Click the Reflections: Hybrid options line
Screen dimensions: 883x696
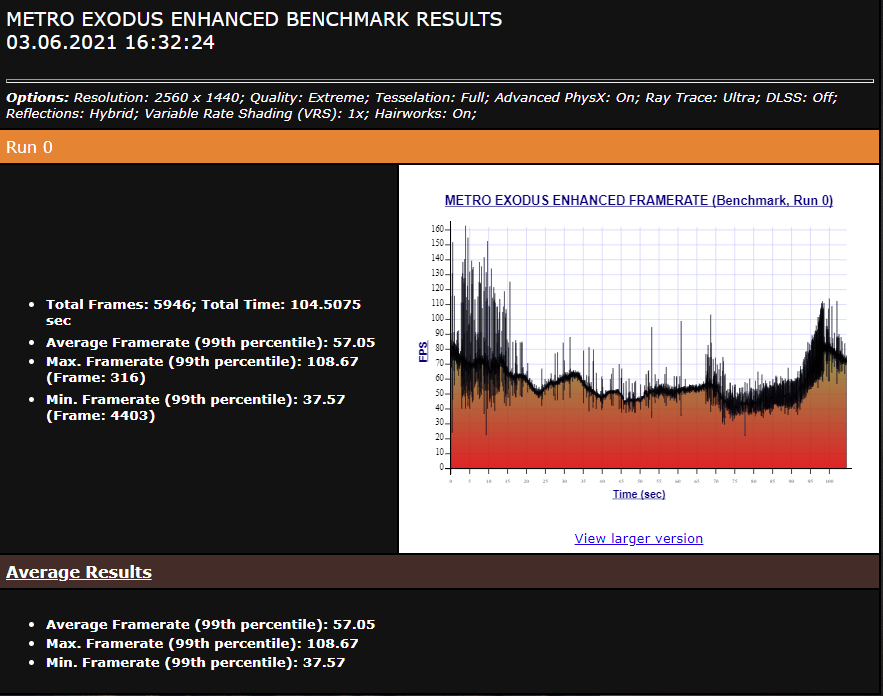tap(241, 114)
